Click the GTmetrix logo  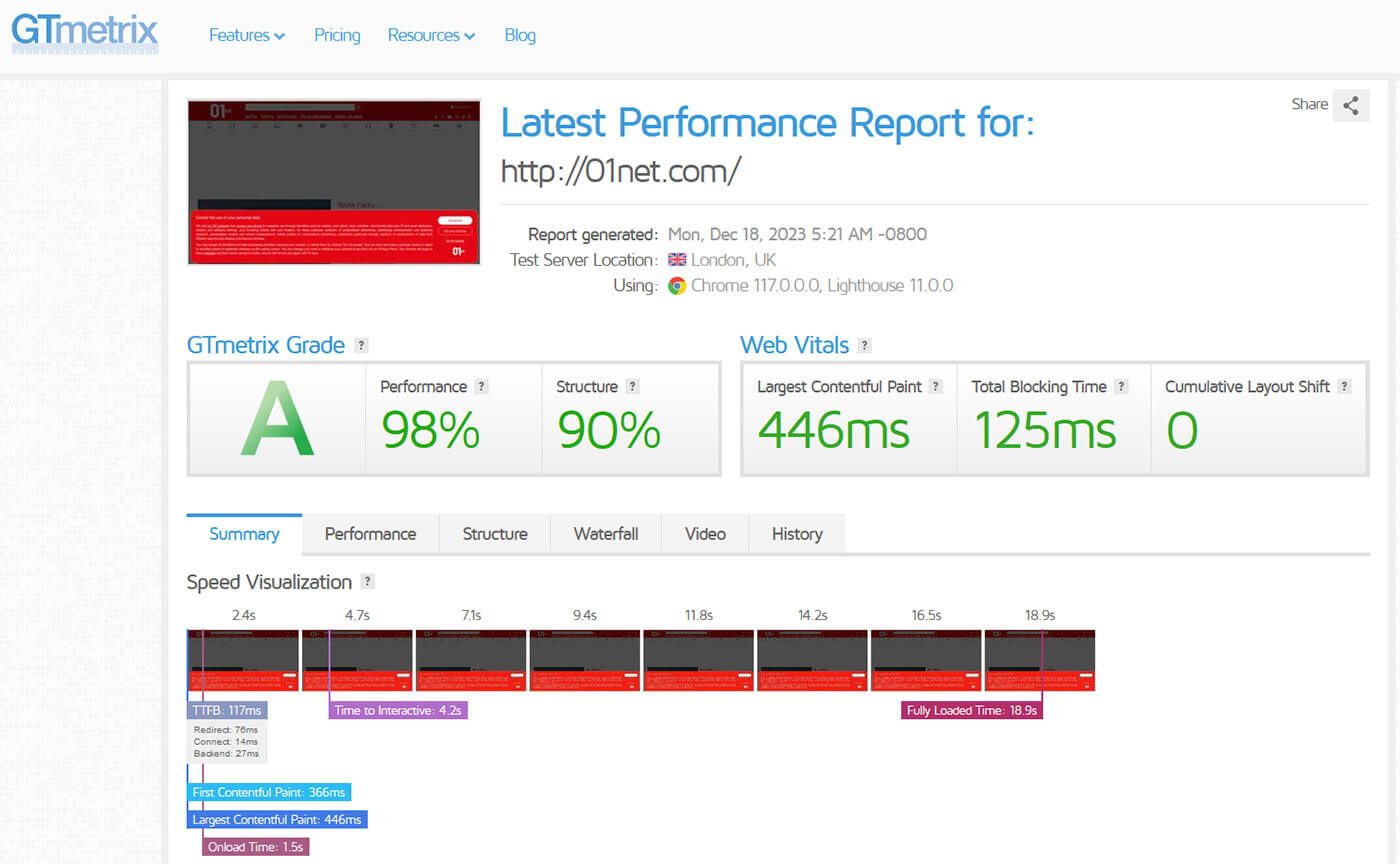click(84, 33)
